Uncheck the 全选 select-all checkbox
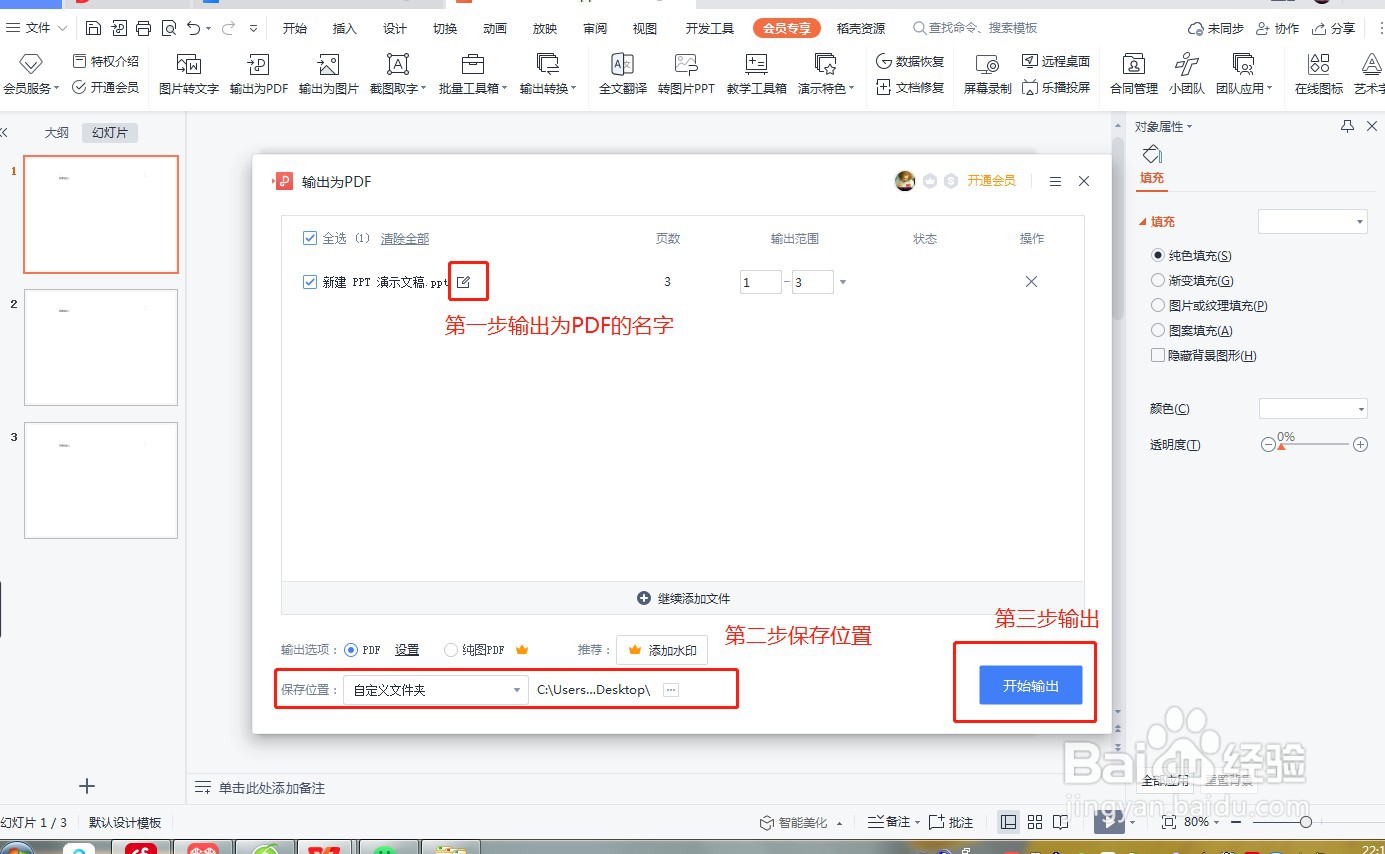The image size is (1385, 854). tap(310, 238)
